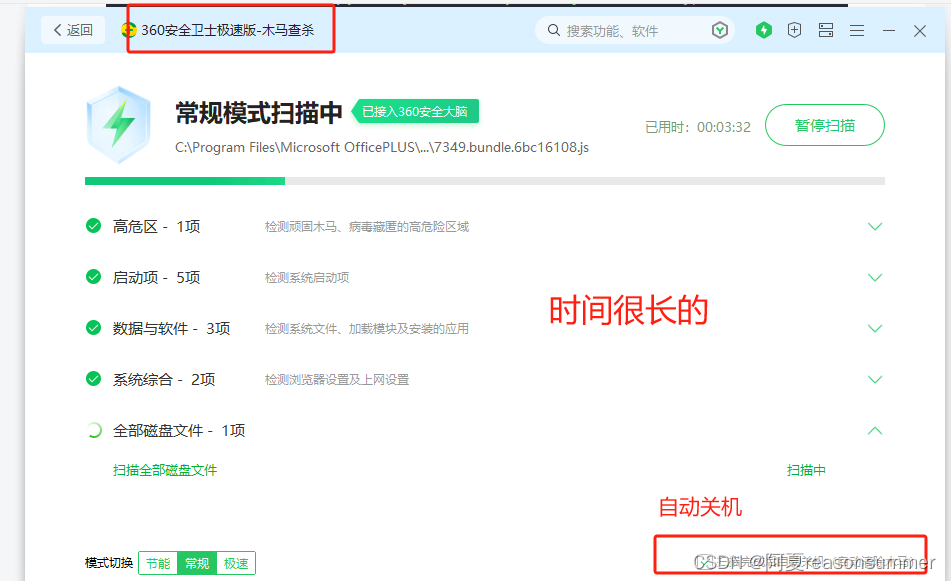Image resolution: width=951 pixels, height=581 pixels.
Task: Minimize the 360安全卫士 window
Action: [x=889, y=30]
